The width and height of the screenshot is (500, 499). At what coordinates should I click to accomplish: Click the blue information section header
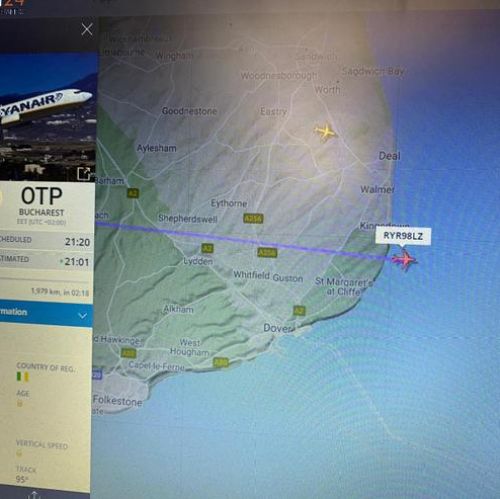point(46,314)
